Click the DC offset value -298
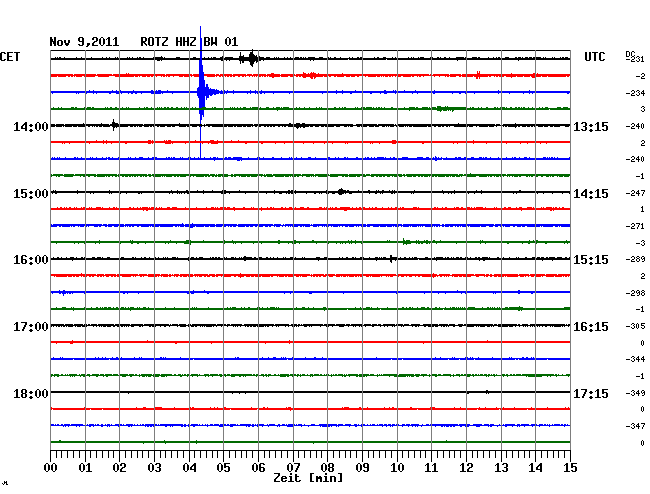Image resolution: width=650 pixels, height=494 pixels. [635, 293]
